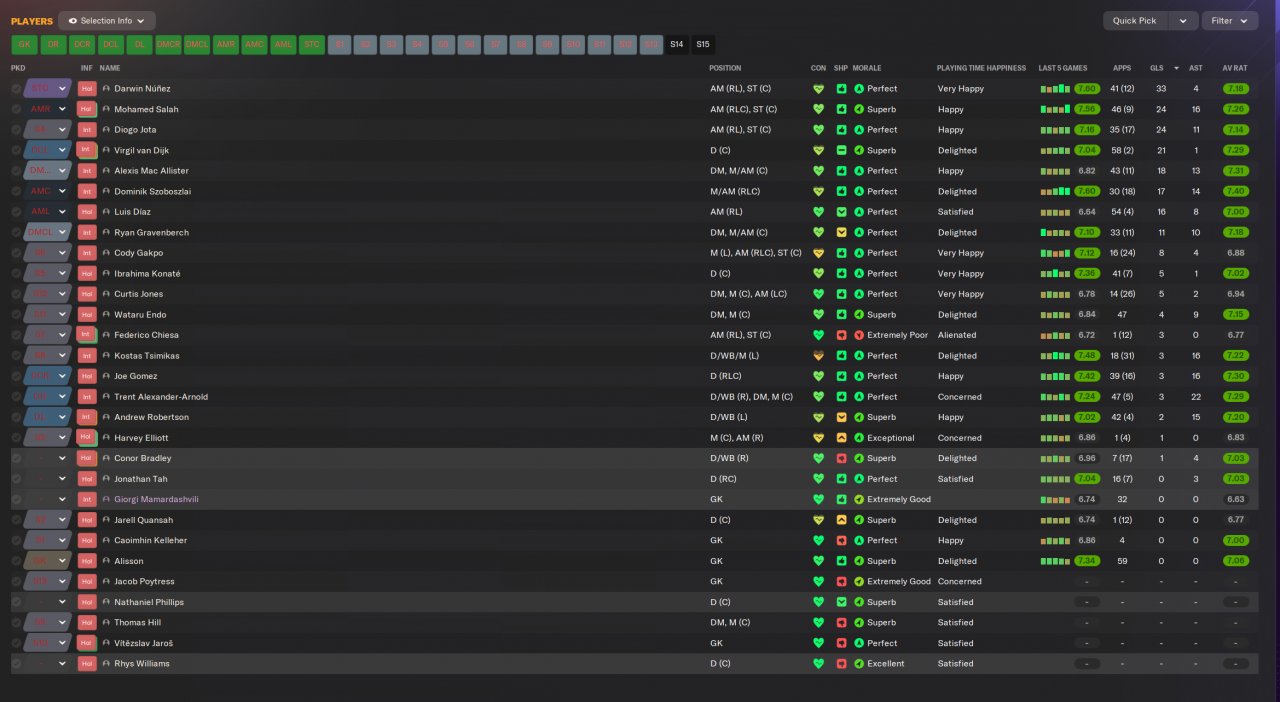Viewport: 1280px width, 702px height.
Task: Click the condition heart icon for Kostas Tsimikas
Action: (818, 356)
